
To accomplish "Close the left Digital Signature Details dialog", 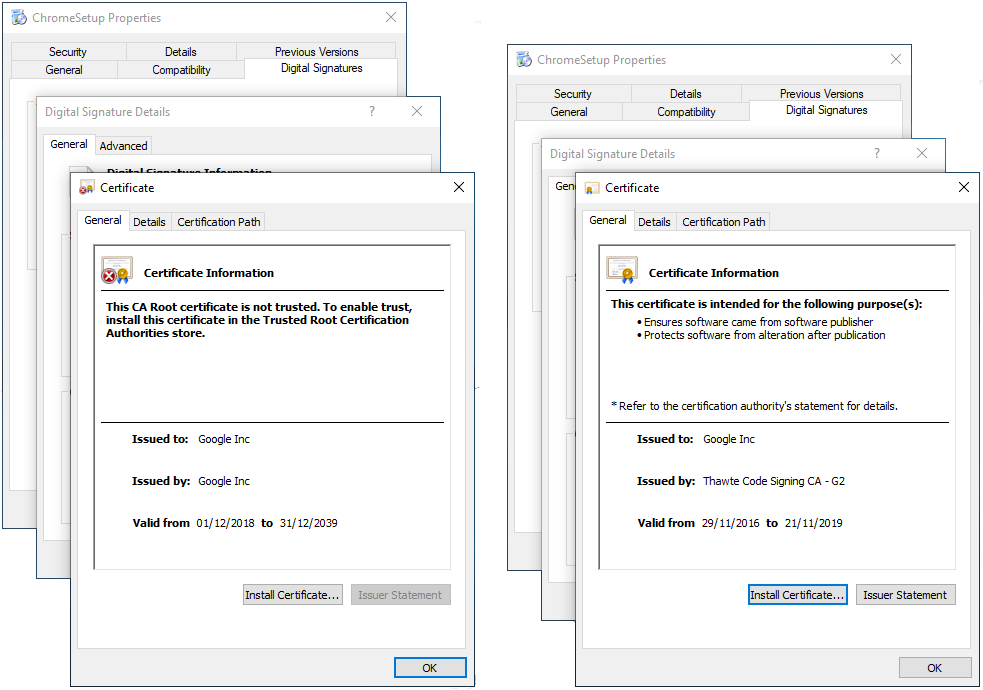I will (417, 112).
